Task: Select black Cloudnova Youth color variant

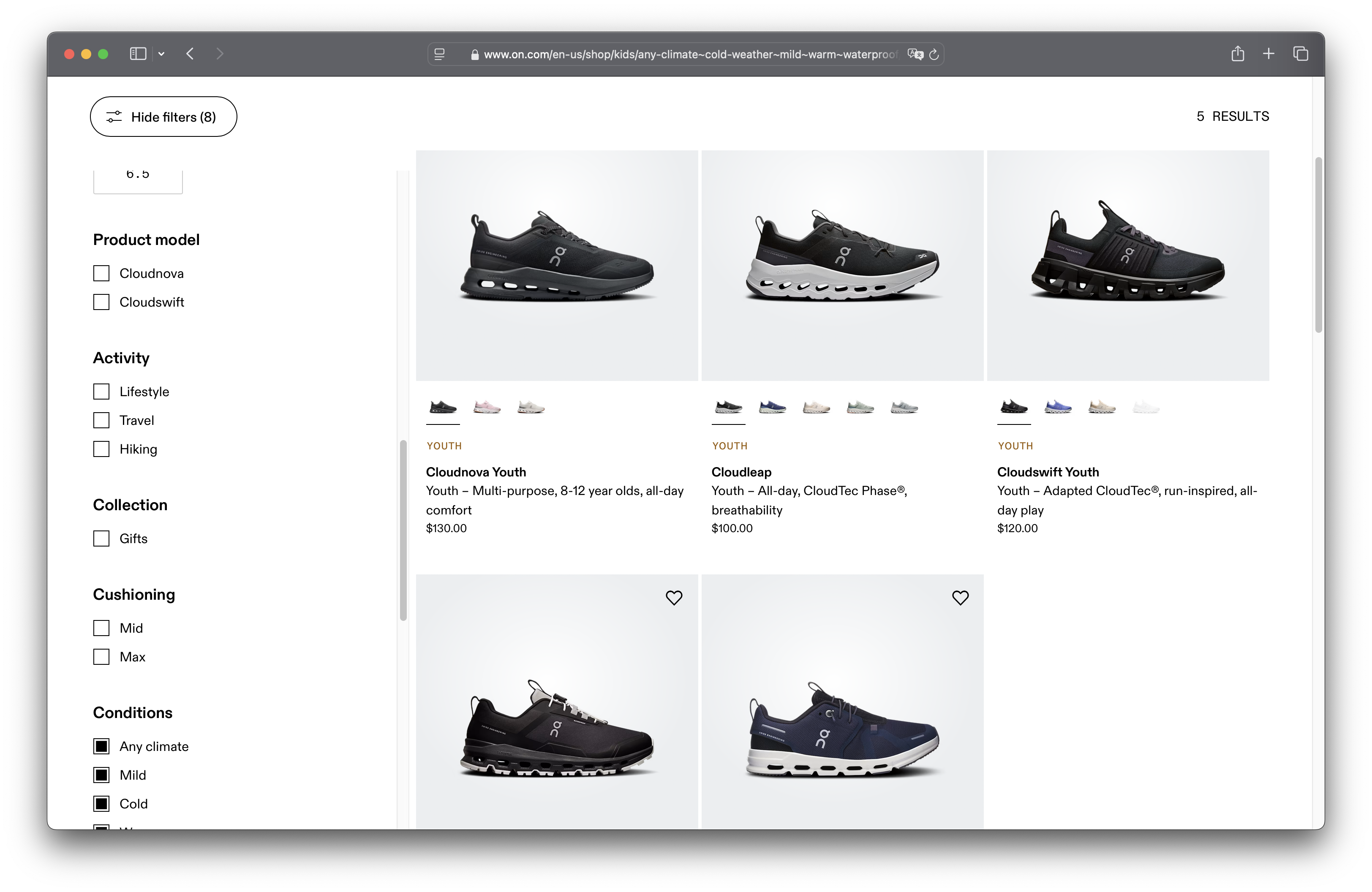Action: [x=443, y=408]
